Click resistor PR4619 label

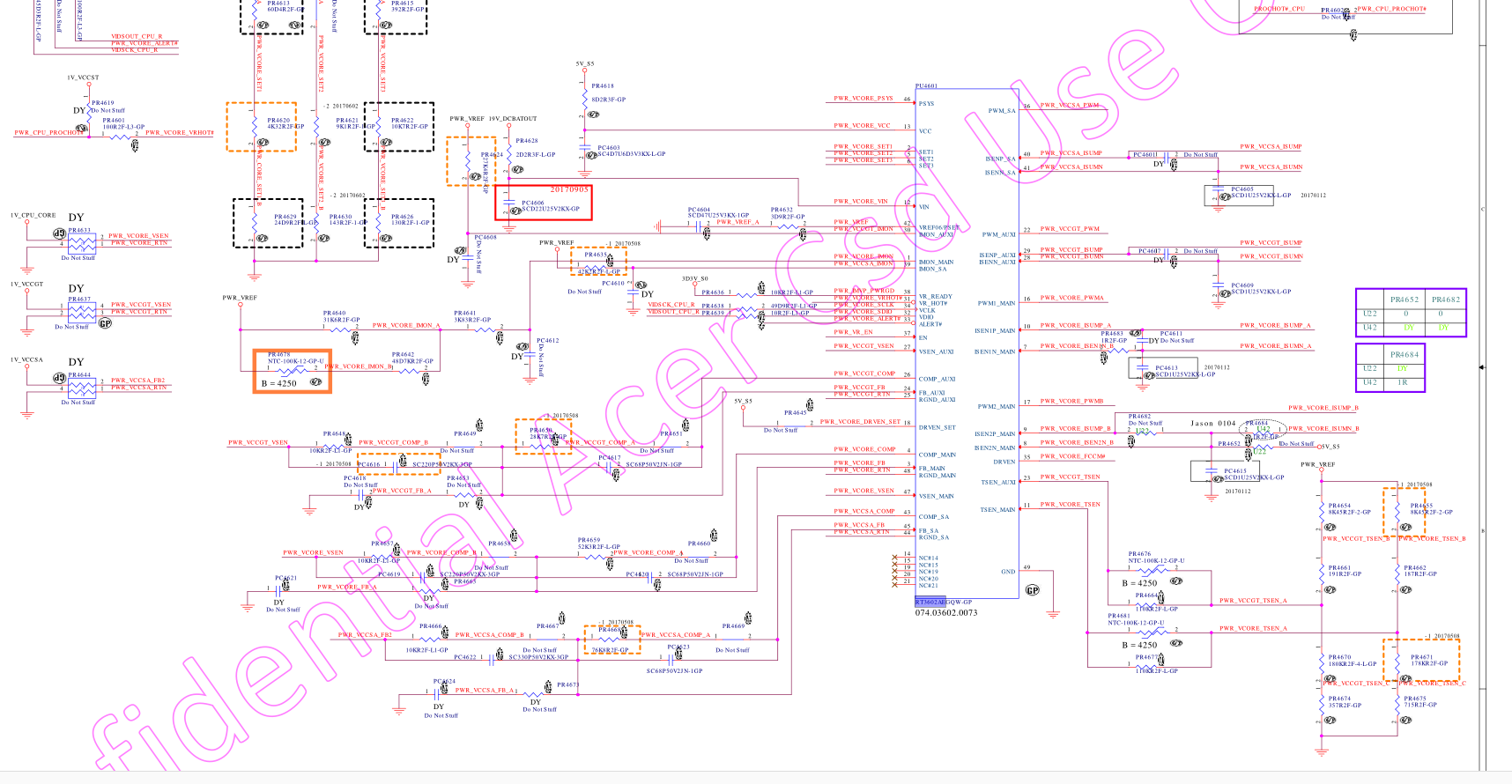click(102, 104)
